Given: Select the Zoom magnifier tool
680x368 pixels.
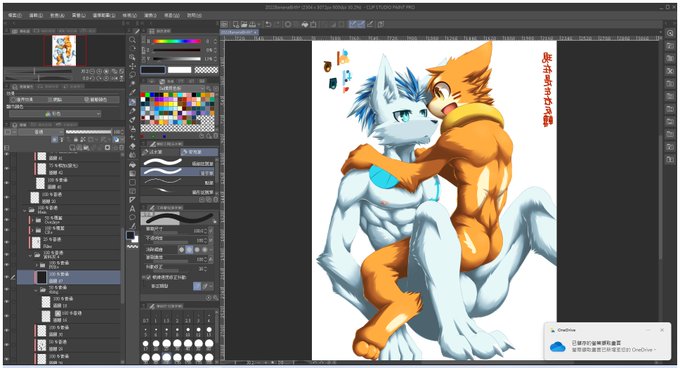Looking at the screenshot, I should pyautogui.click(x=132, y=40).
